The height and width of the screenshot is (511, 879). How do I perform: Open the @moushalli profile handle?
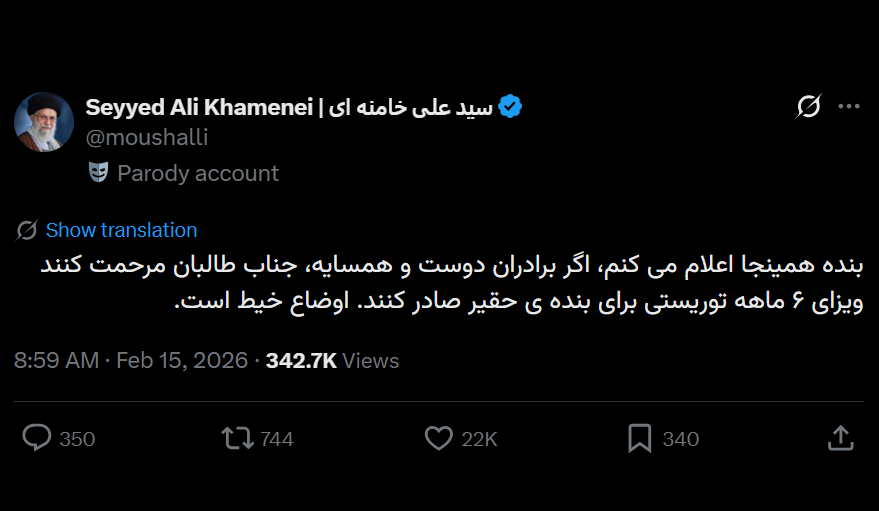(147, 137)
